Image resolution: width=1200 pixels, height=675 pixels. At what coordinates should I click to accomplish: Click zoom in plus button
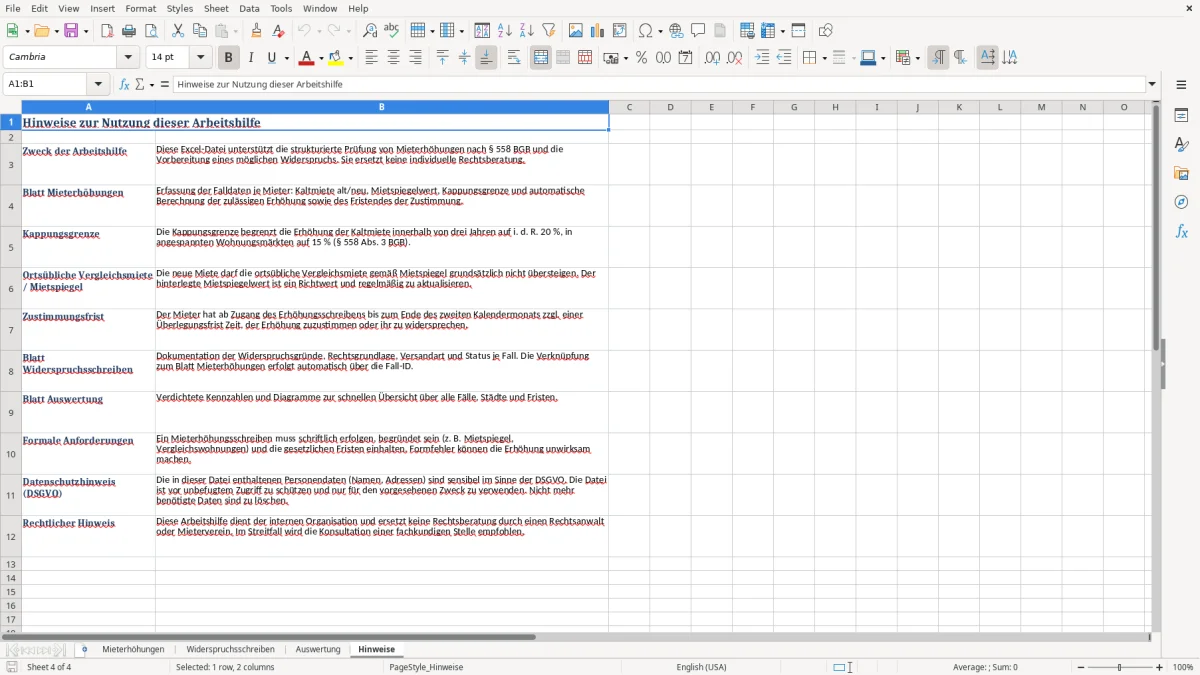pyautogui.click(x=1160, y=667)
